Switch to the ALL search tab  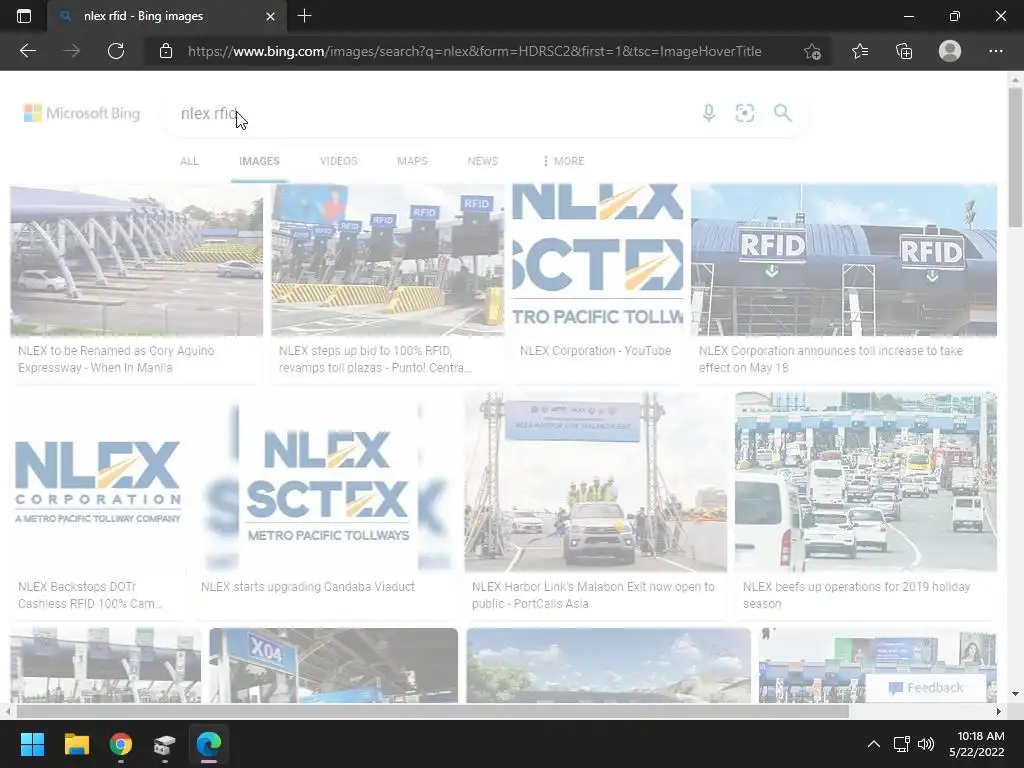189,161
